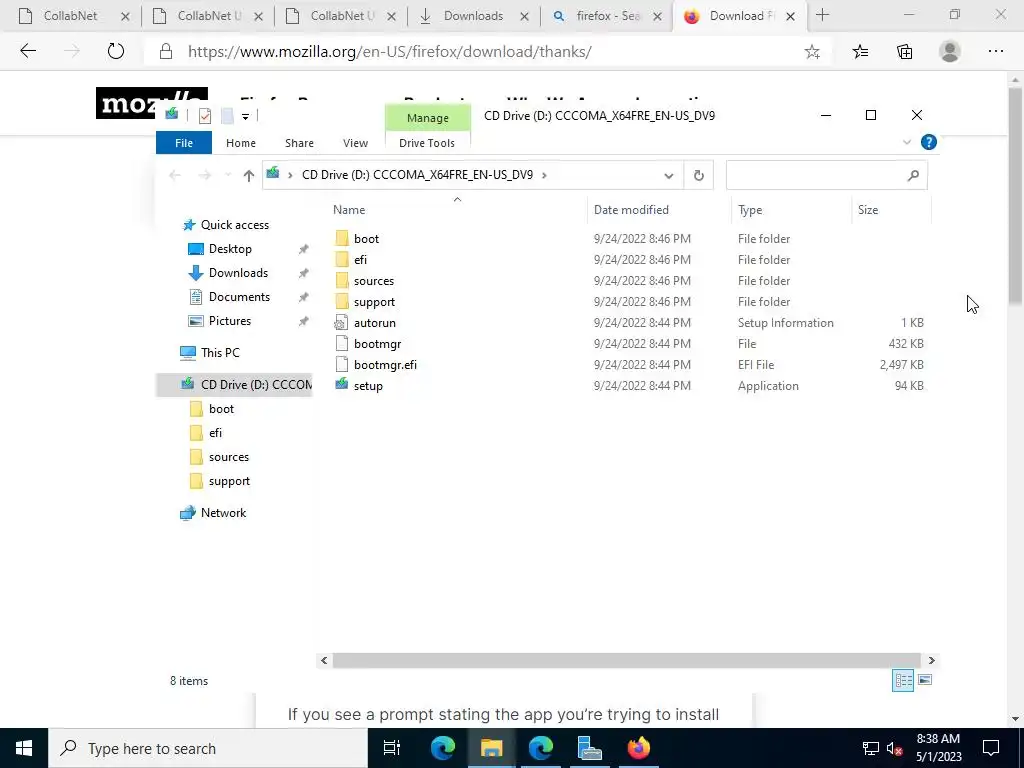Select the autorun setup information file

coord(375,323)
